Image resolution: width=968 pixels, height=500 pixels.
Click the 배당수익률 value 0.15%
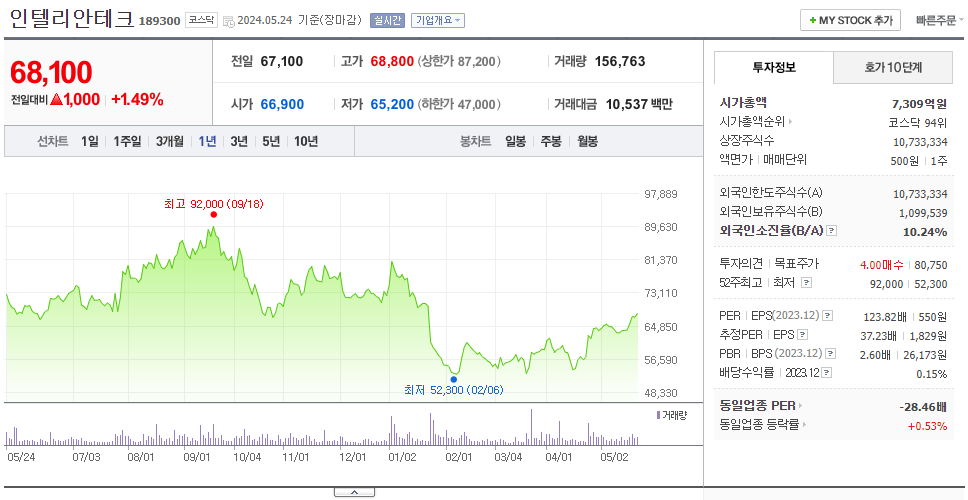click(x=932, y=374)
